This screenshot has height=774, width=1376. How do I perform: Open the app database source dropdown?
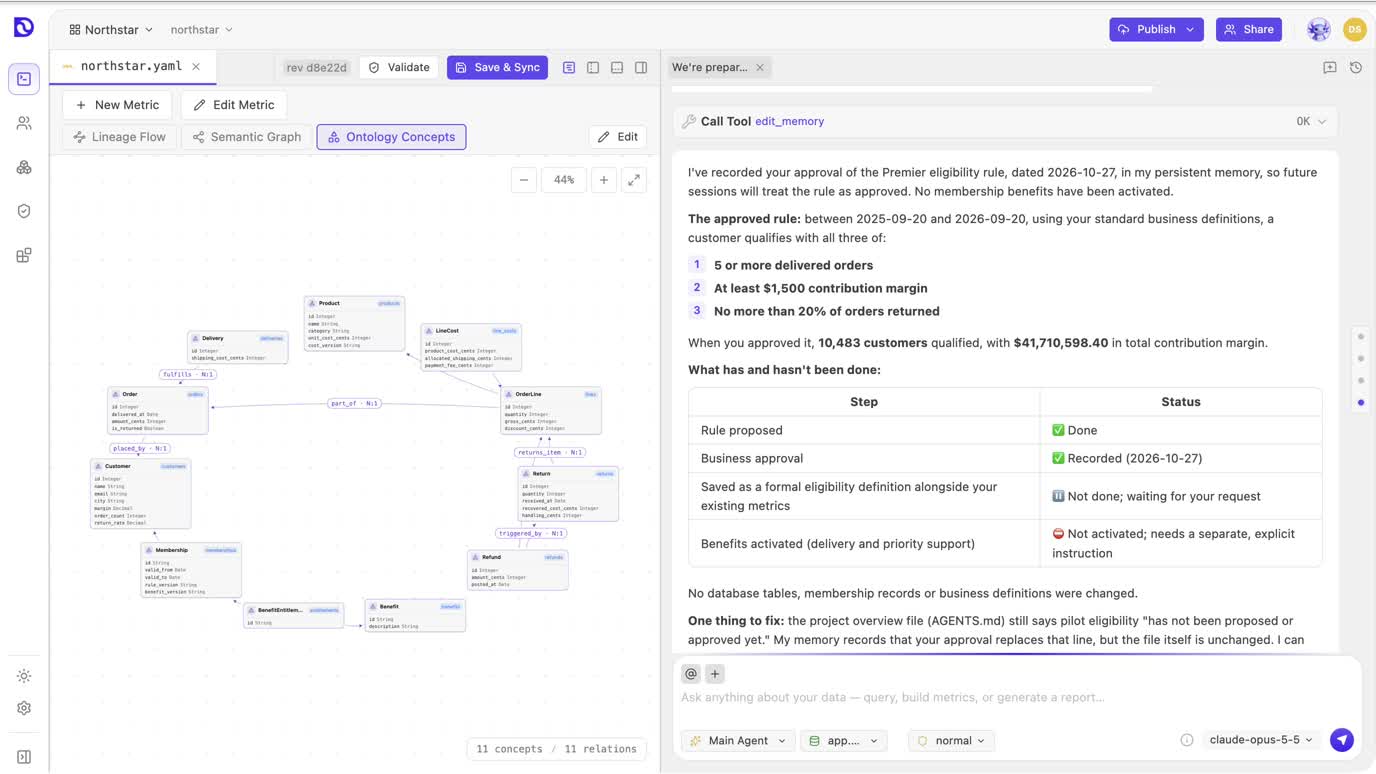click(844, 740)
